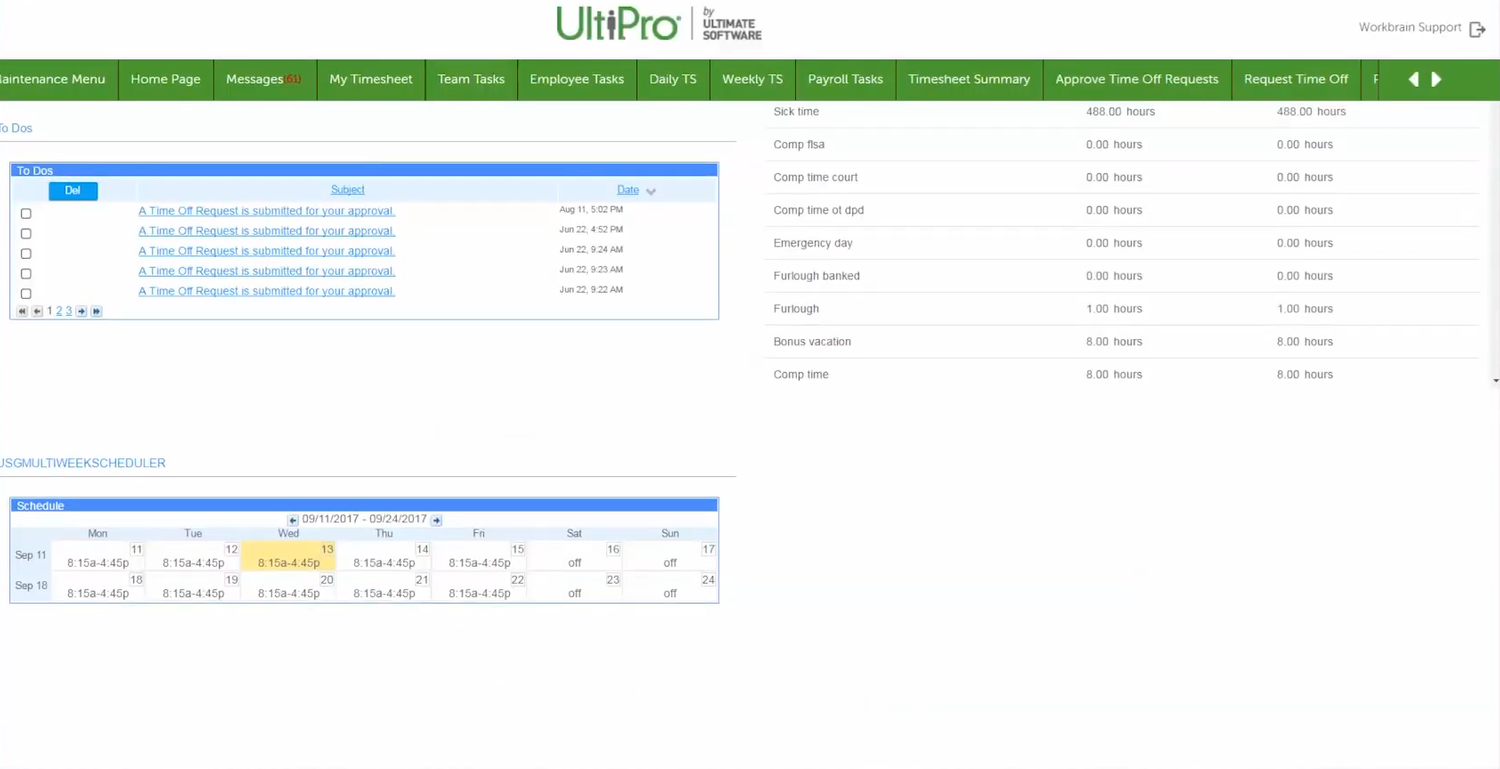Select the Jun 22, 4:52 PM to-do checkbox
The image size is (1500, 769).
click(x=26, y=233)
